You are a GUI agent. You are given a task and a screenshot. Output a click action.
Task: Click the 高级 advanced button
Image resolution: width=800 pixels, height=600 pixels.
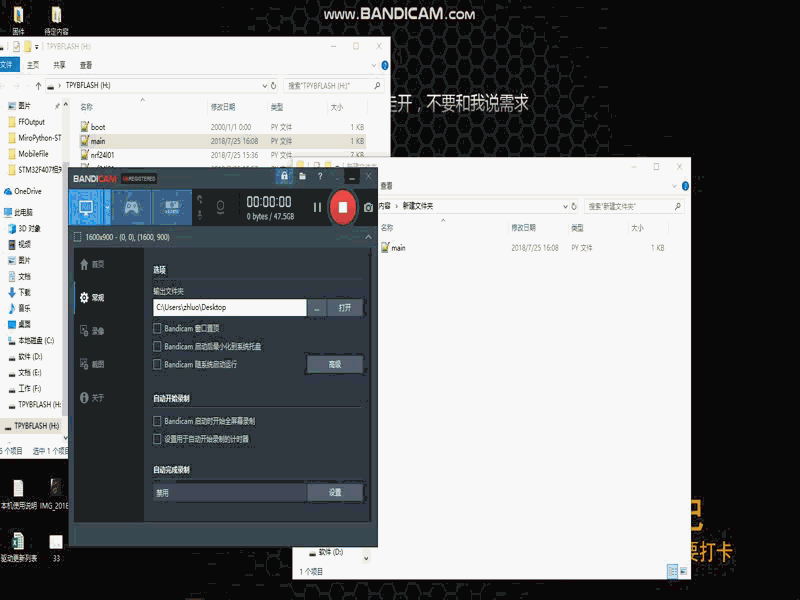[335, 364]
